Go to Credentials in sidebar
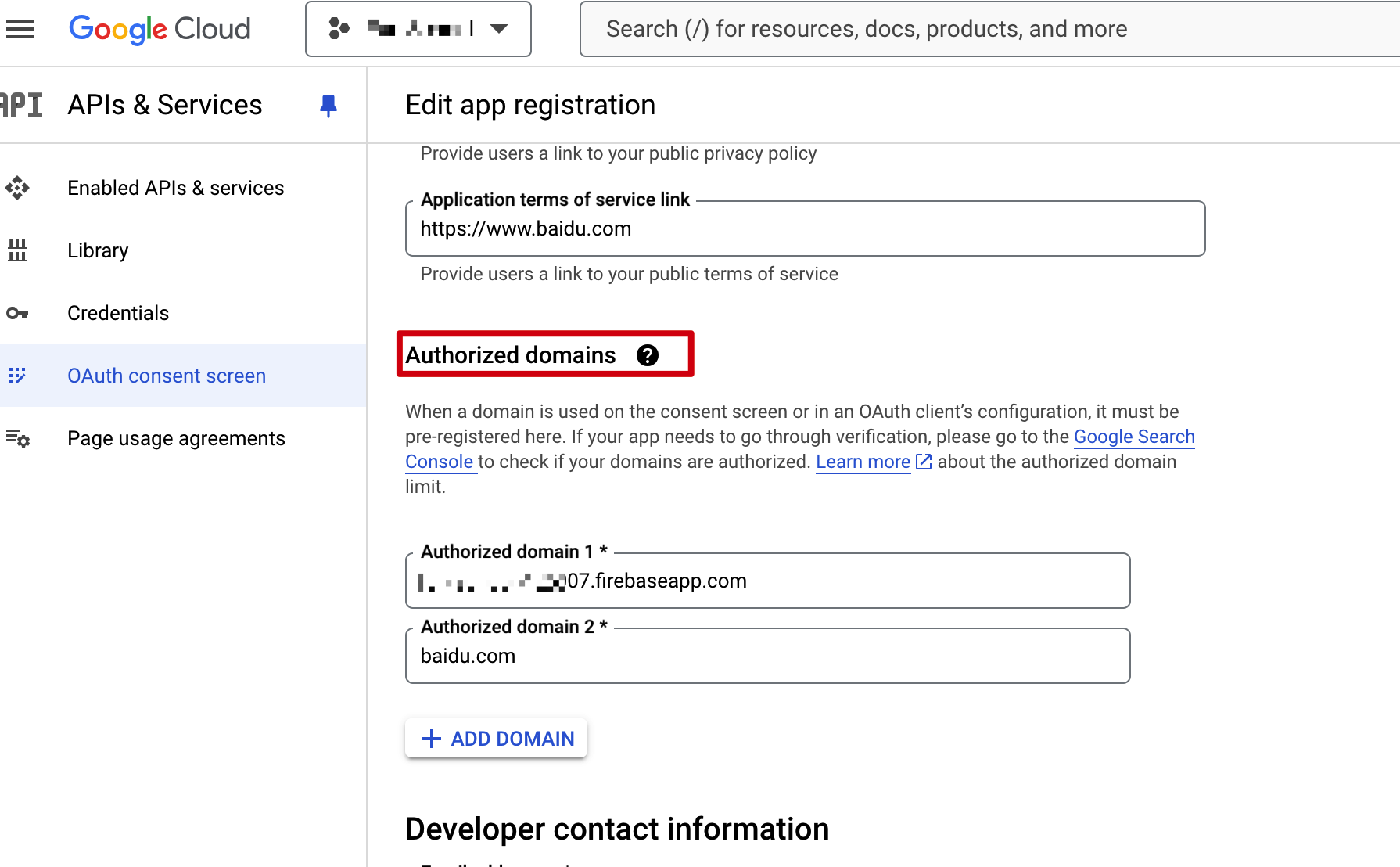The width and height of the screenshot is (1400, 867). pos(118,313)
